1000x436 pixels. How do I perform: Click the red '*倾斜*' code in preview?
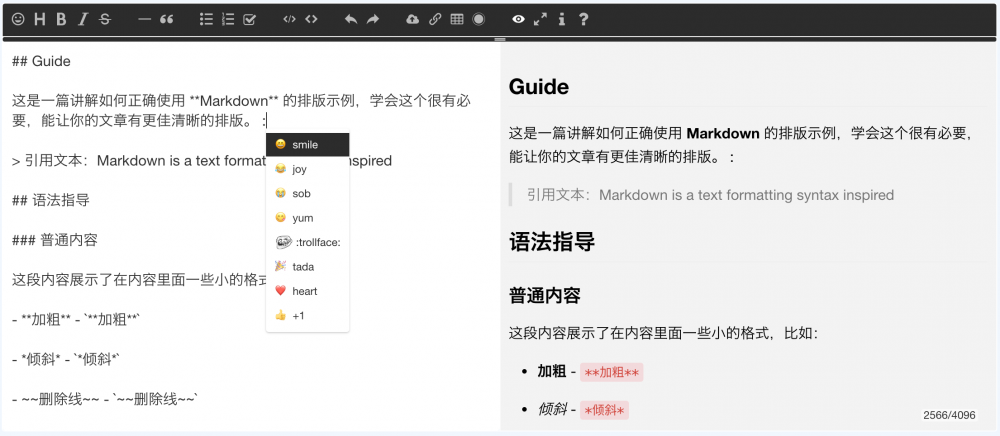605,411
